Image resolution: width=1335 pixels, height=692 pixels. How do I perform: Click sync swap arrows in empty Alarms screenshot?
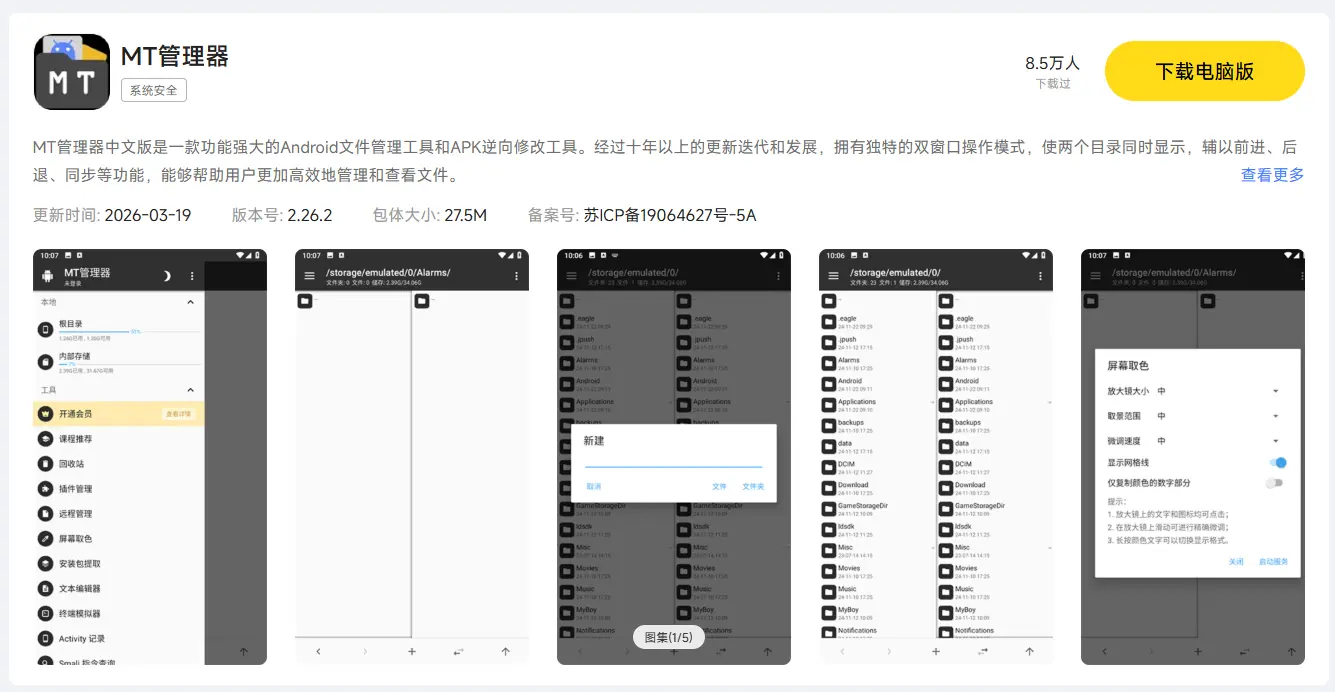(458, 651)
